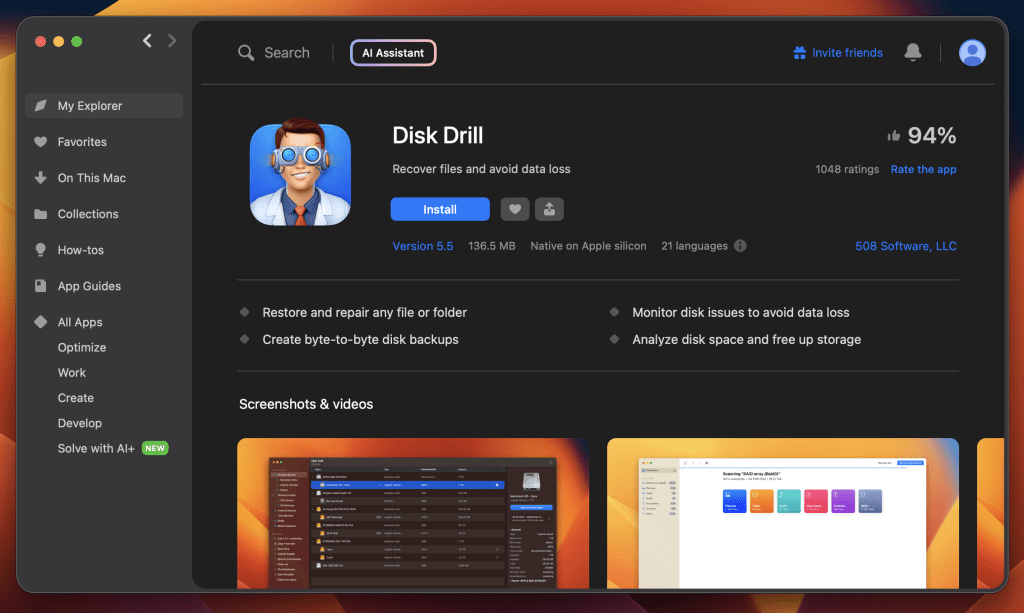1024x613 pixels.
Task: Go forward with the right chevron arrow
Action: pyautogui.click(x=172, y=40)
